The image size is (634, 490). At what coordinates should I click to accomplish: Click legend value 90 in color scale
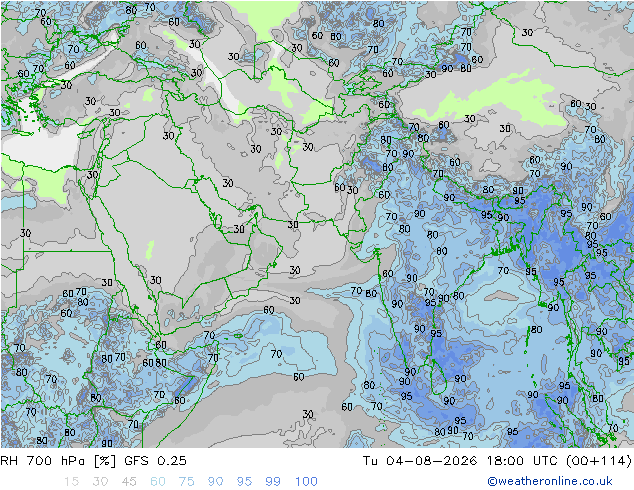(215, 482)
